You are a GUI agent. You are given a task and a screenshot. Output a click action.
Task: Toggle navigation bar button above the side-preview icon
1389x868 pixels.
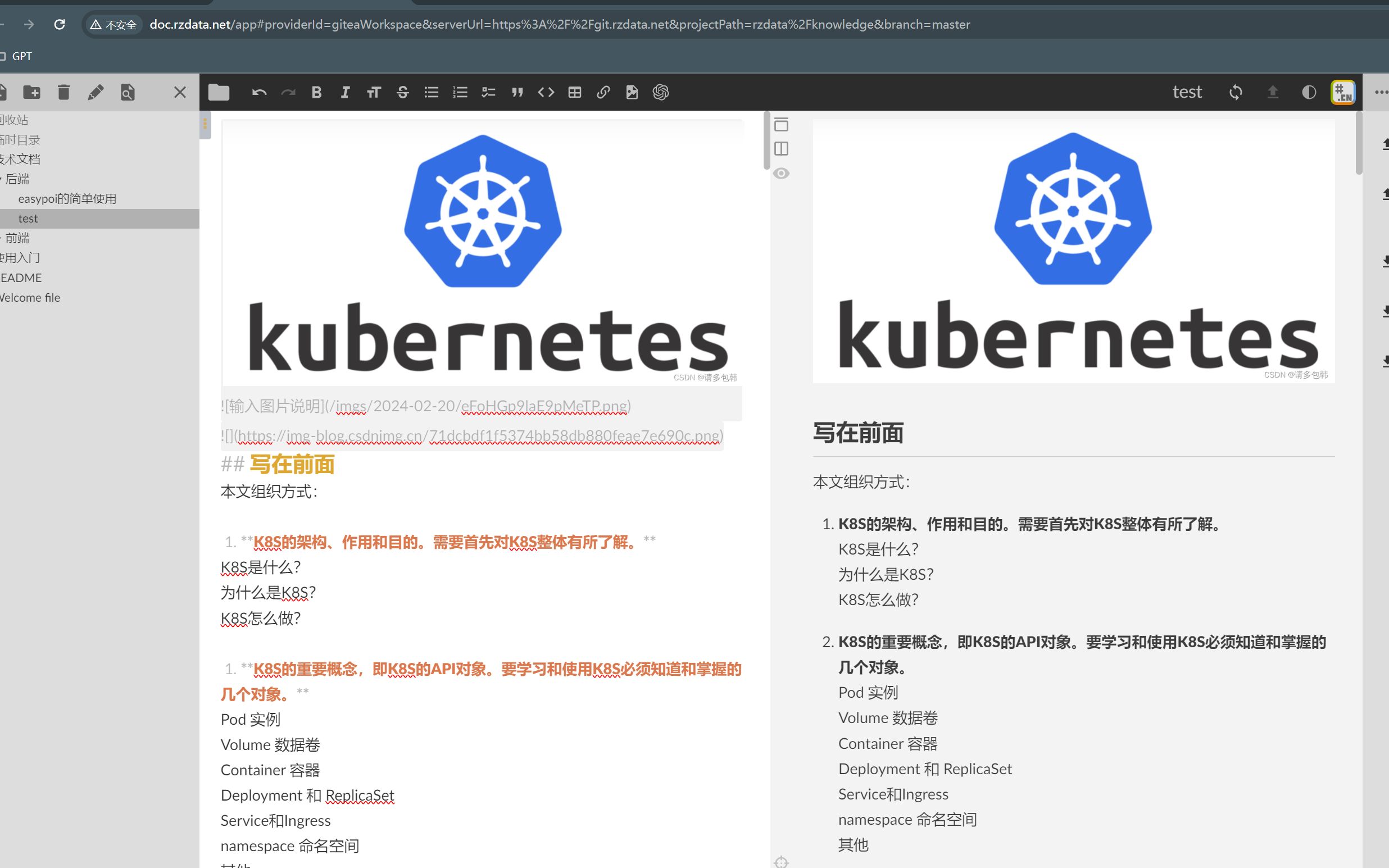(781, 125)
